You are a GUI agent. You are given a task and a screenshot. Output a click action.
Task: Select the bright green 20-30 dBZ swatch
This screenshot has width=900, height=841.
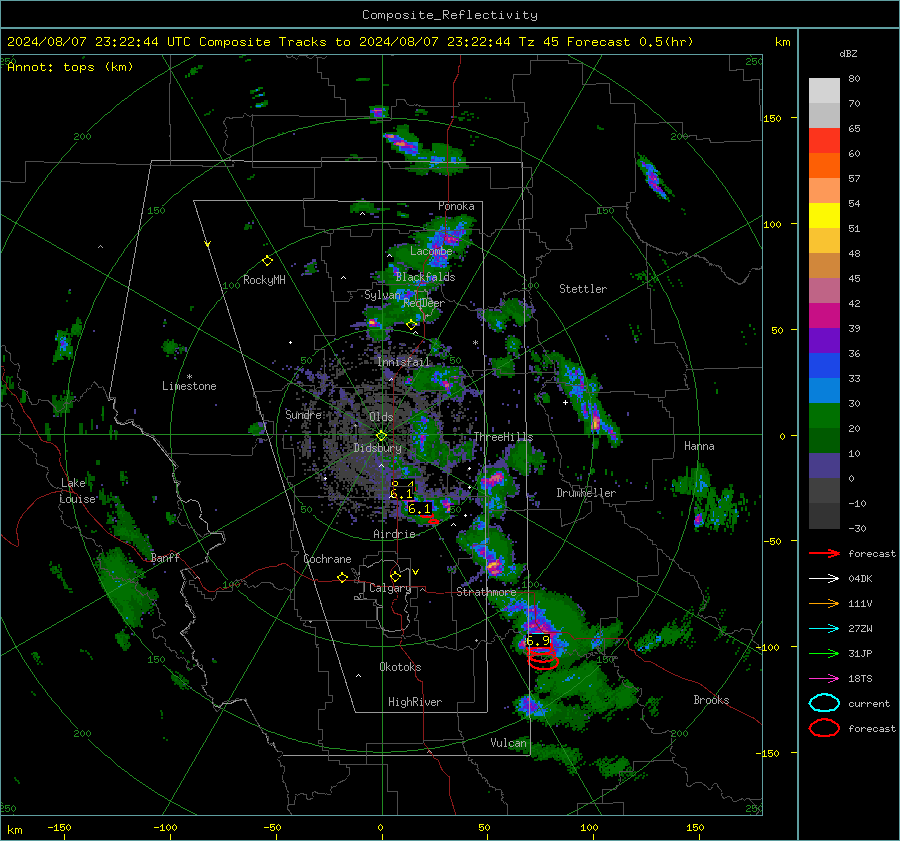[x=824, y=416]
